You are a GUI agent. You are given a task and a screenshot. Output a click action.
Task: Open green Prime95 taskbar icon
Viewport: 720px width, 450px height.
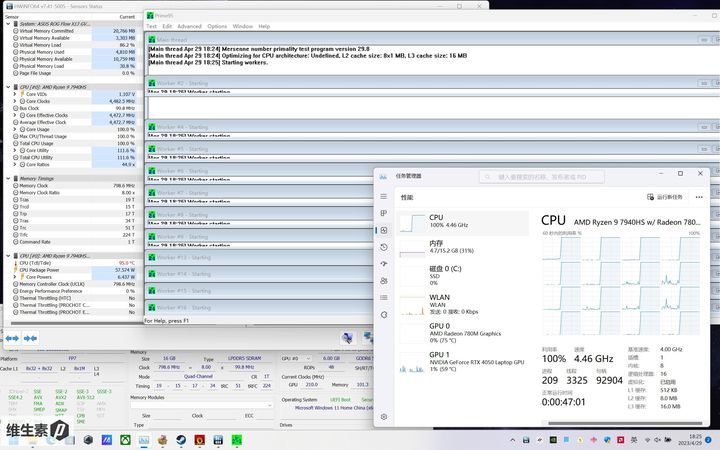point(236,440)
